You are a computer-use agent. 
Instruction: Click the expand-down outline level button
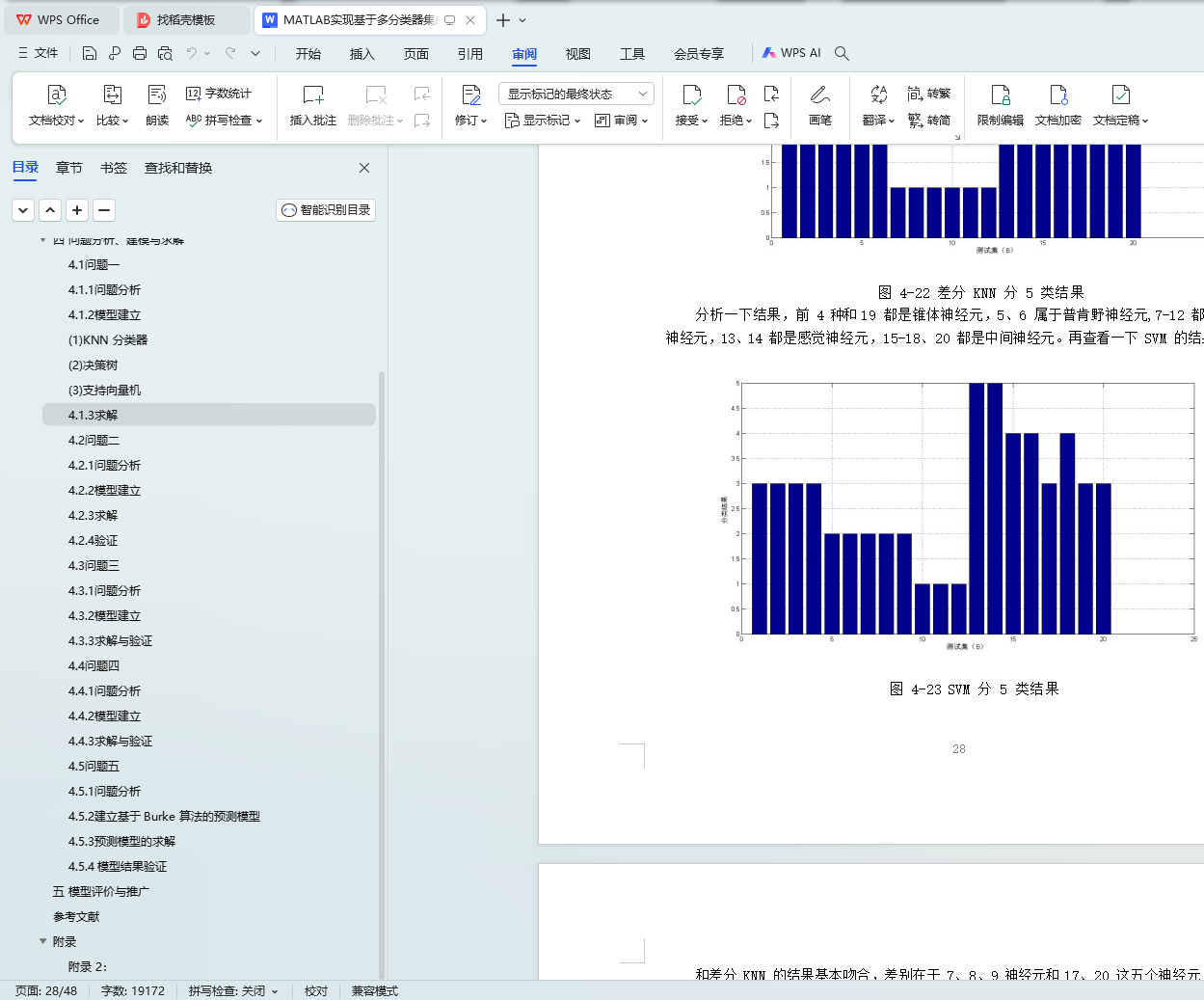pos(23,210)
